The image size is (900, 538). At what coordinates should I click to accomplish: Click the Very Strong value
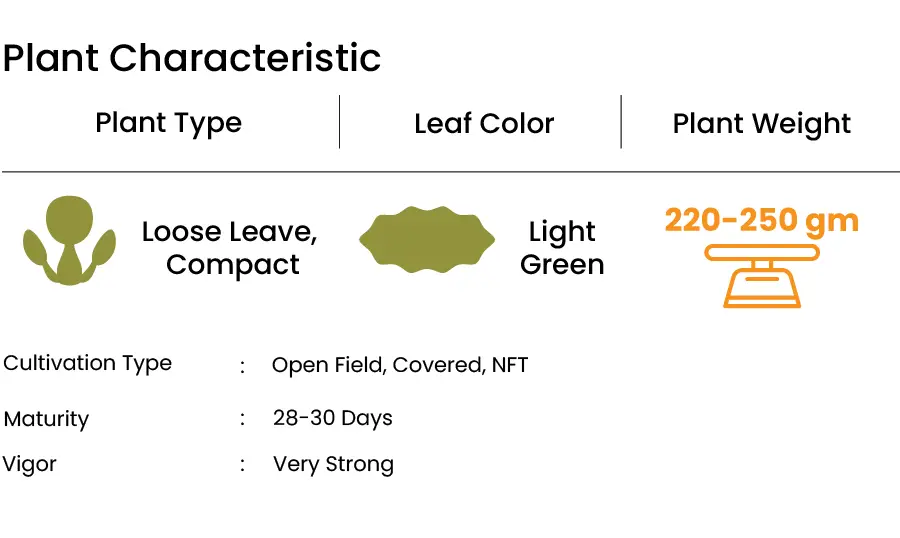[x=333, y=464]
